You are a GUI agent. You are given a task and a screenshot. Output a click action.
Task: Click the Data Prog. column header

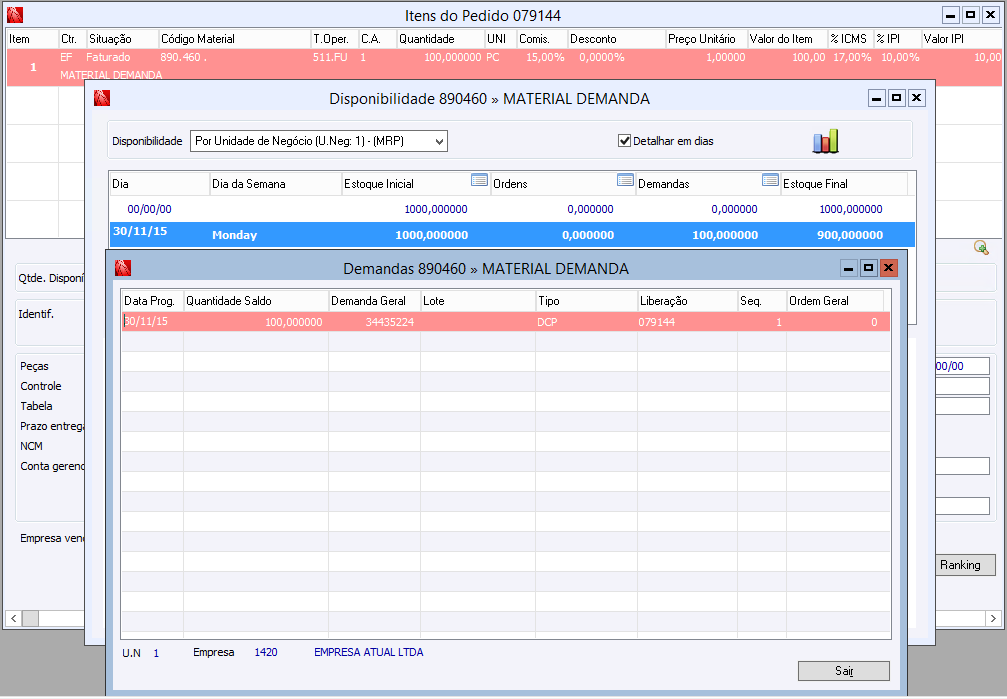(x=152, y=301)
